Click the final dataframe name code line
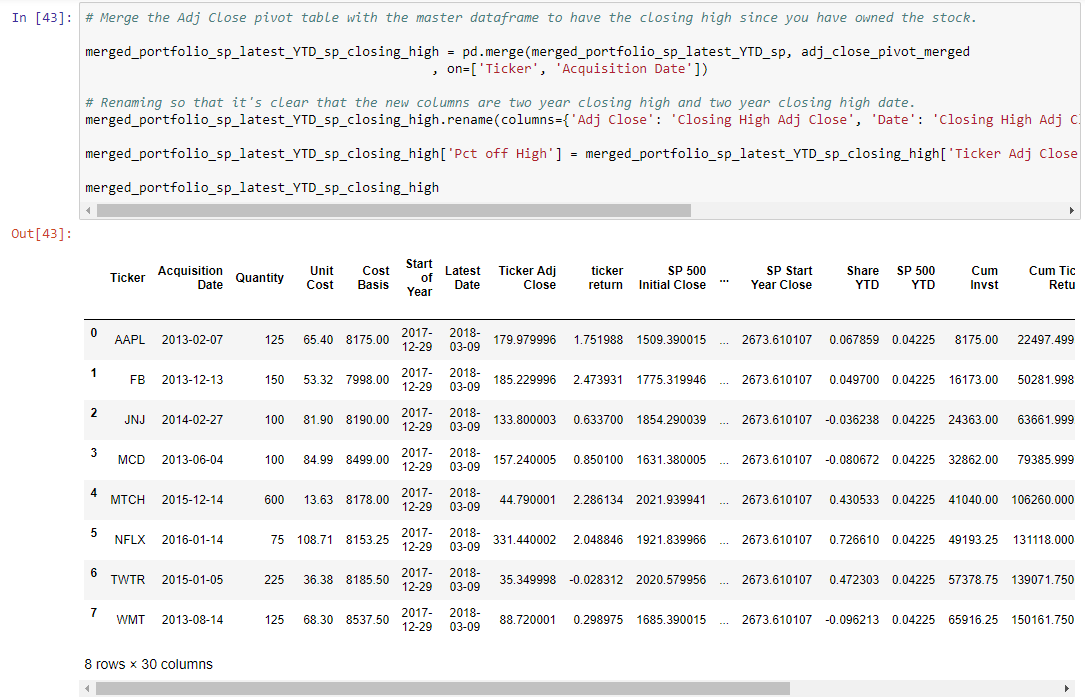The image size is (1085, 699). 262,188
